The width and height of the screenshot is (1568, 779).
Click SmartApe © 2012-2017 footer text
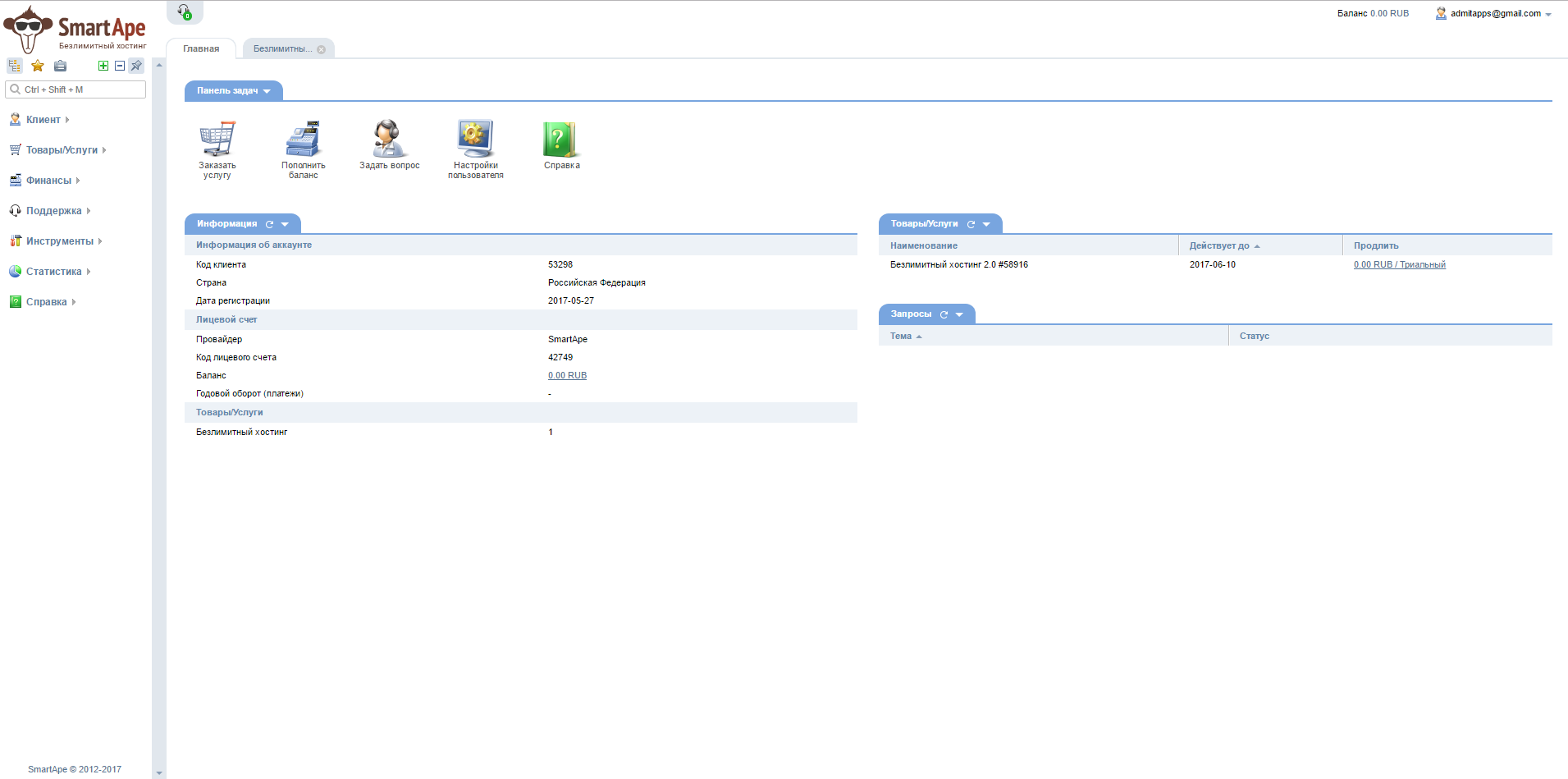75,769
